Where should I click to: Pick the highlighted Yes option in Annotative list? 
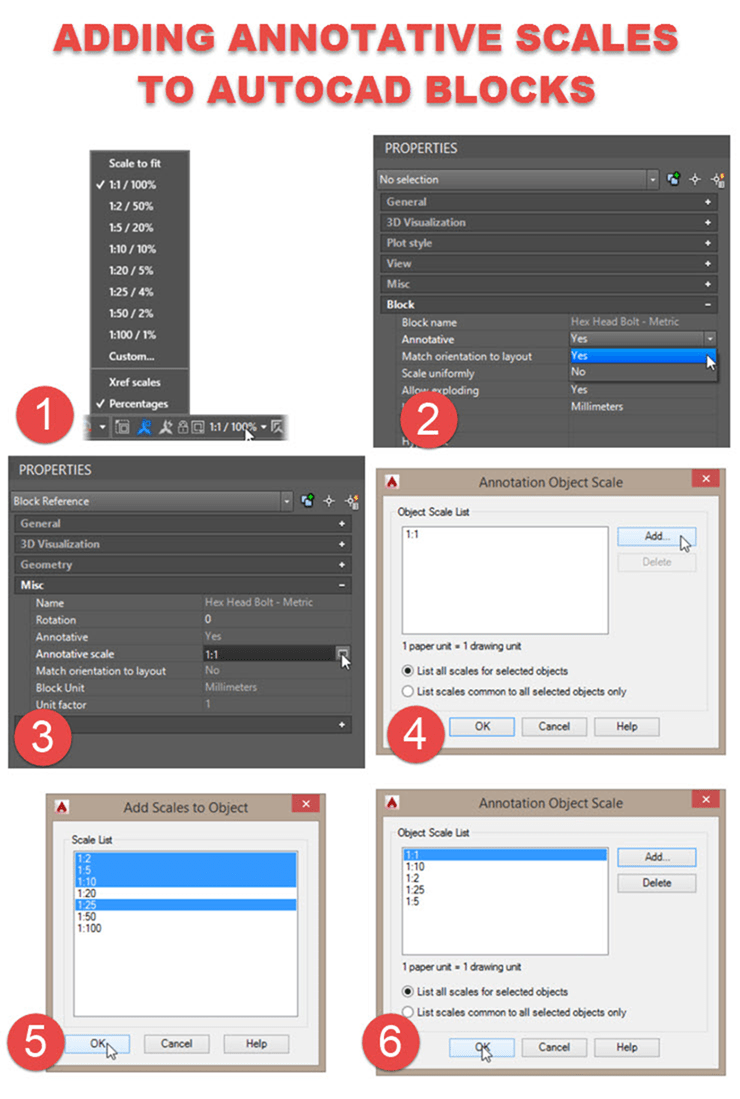[x=643, y=356]
